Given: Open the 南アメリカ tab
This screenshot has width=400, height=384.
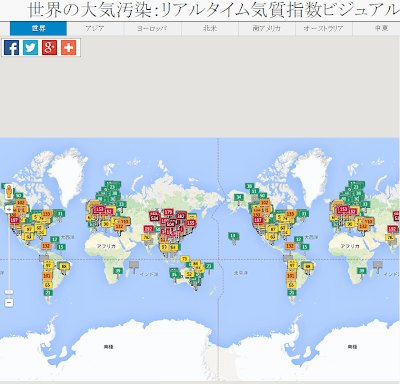Looking at the screenshot, I should [267, 29].
